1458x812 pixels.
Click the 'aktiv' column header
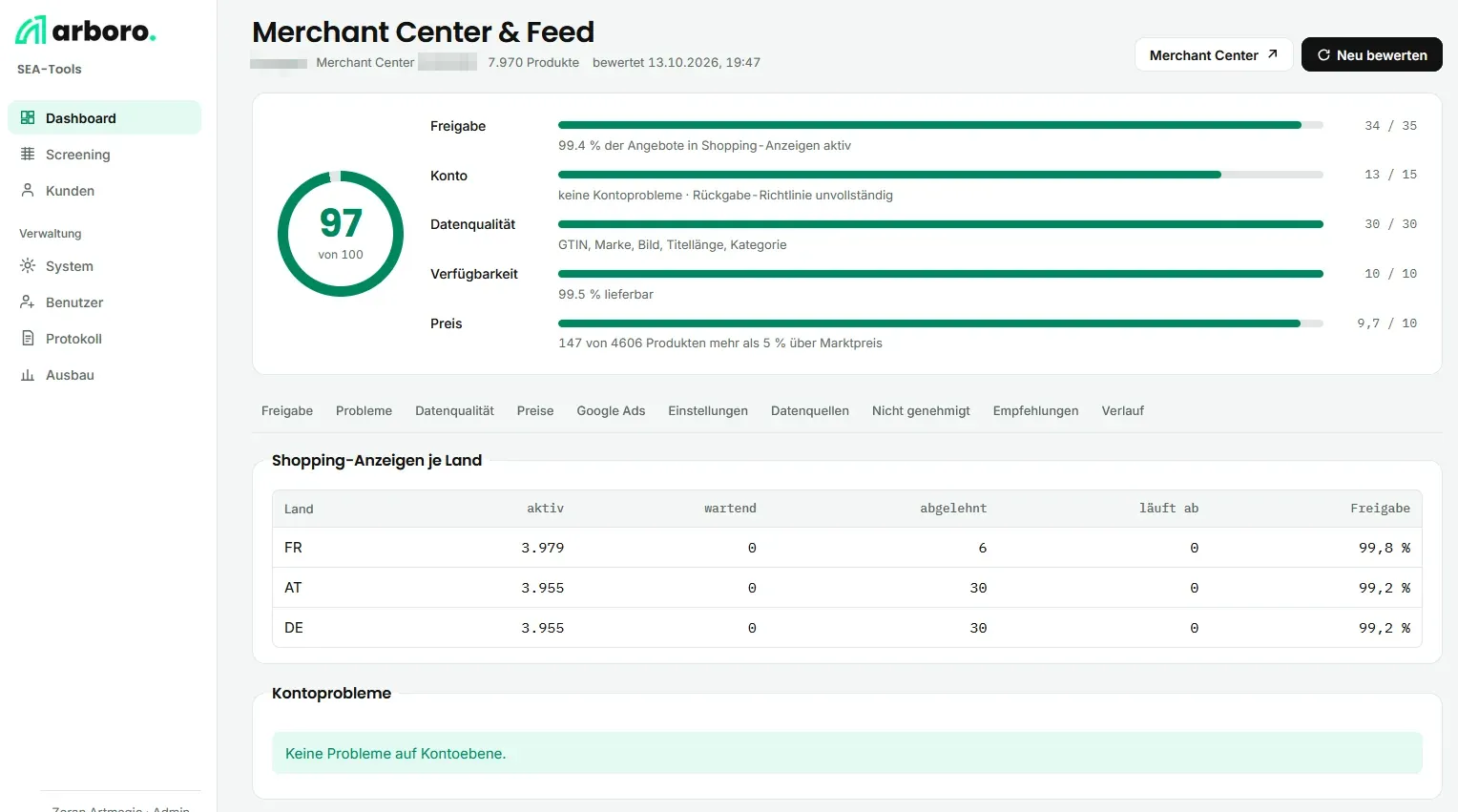click(545, 509)
